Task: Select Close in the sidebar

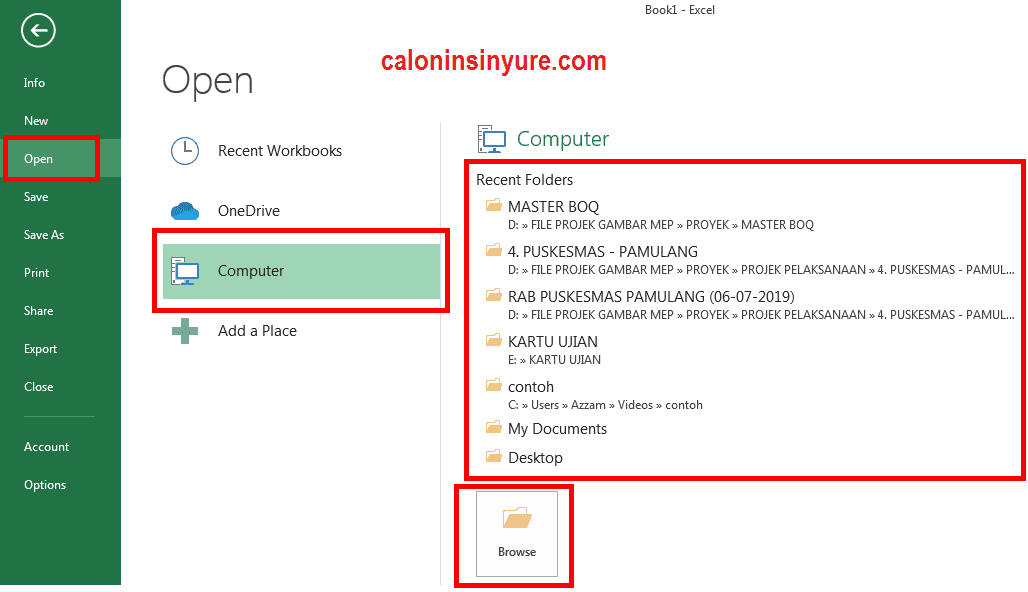Action: [x=39, y=387]
